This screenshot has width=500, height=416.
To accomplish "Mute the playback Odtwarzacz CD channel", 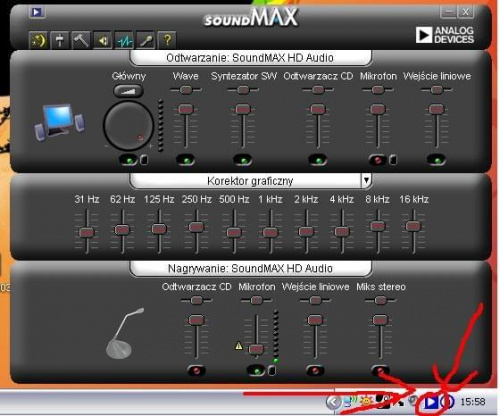I will [x=318, y=161].
